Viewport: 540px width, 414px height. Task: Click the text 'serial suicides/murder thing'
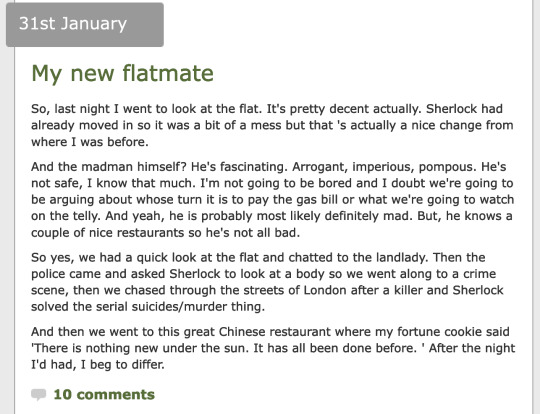click(180, 307)
